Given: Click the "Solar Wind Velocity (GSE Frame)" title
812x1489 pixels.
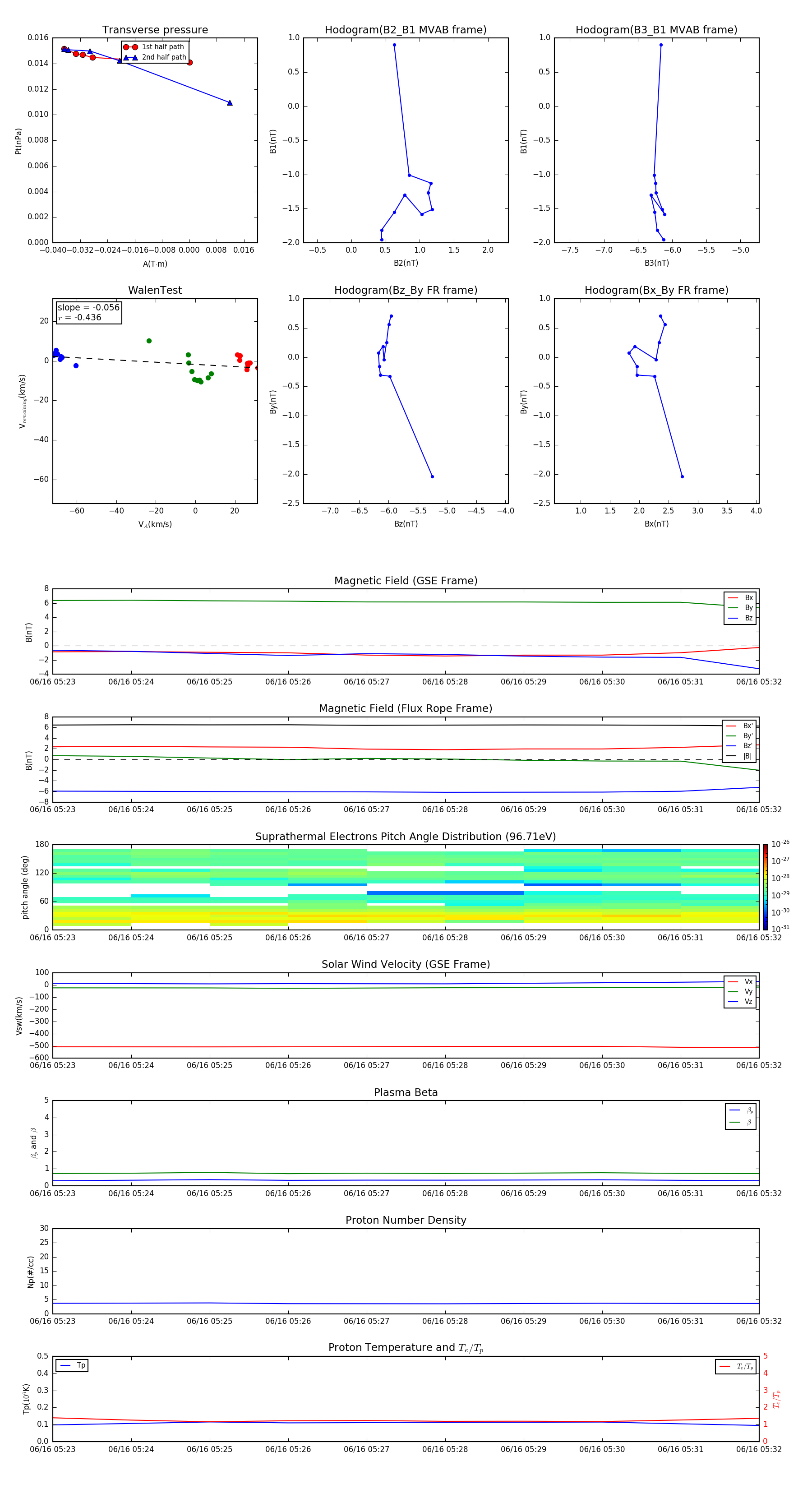Looking at the screenshot, I should [x=406, y=965].
